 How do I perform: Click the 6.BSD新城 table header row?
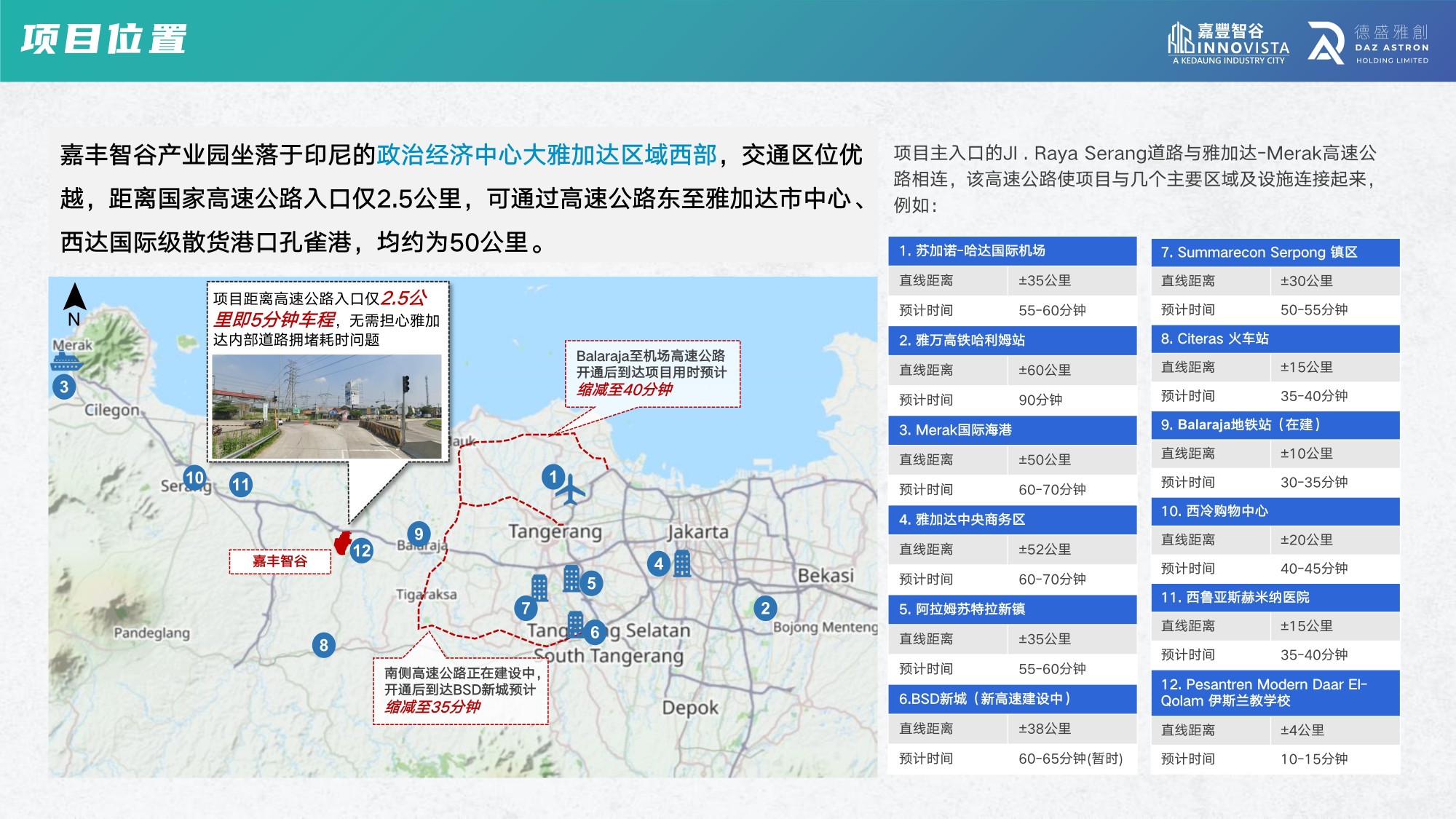[x=1012, y=699]
